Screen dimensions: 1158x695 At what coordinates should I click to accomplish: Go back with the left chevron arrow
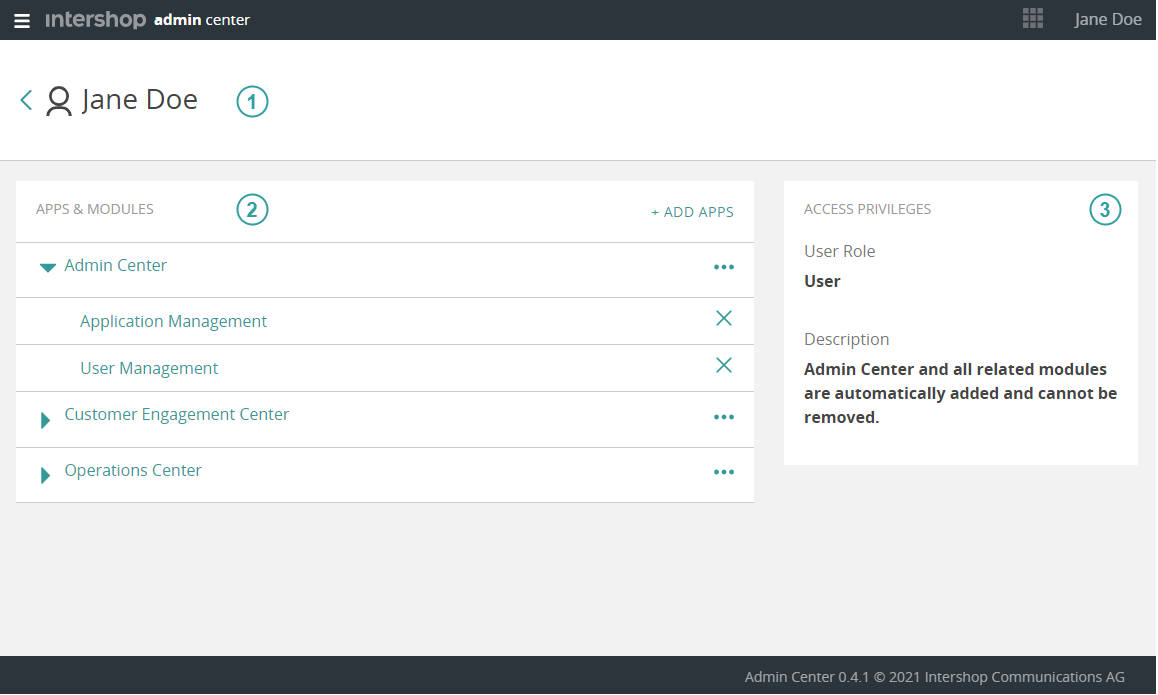pyautogui.click(x=27, y=100)
